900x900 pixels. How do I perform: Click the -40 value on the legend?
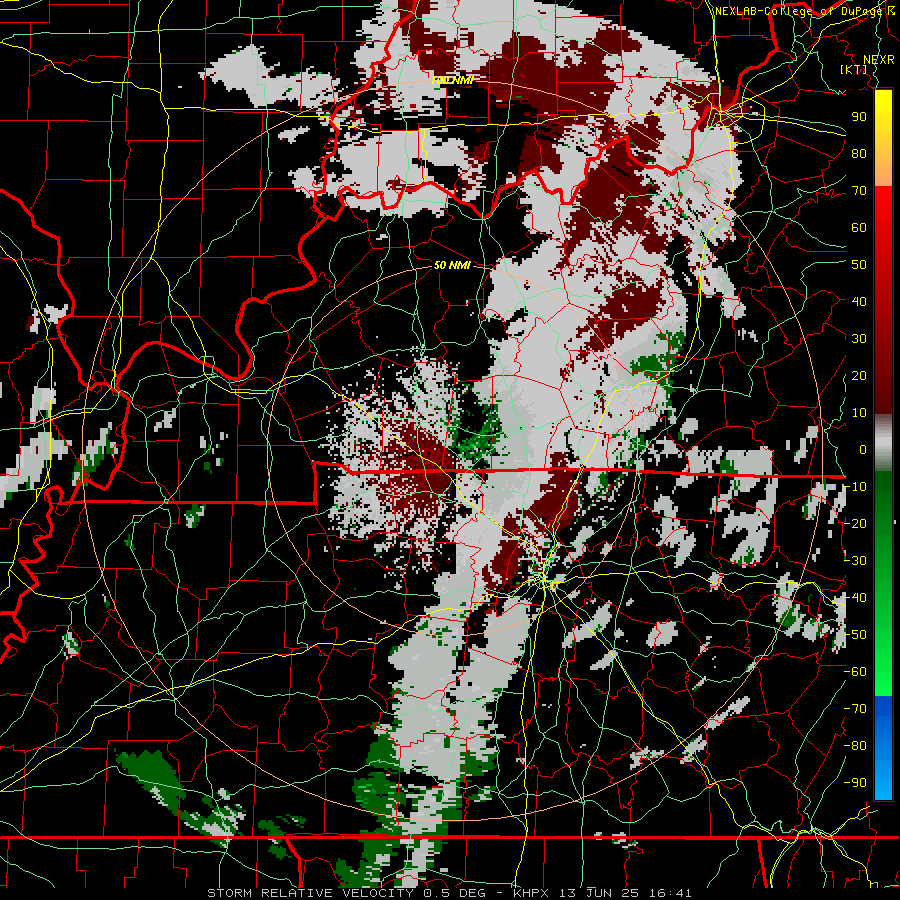click(x=855, y=598)
